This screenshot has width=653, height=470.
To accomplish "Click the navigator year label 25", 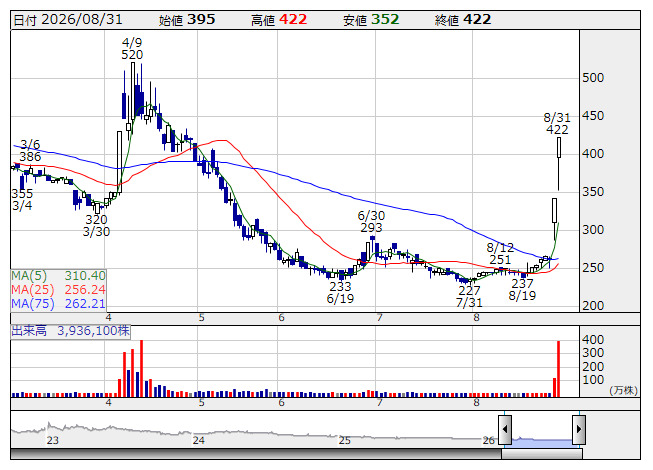I will (344, 440).
